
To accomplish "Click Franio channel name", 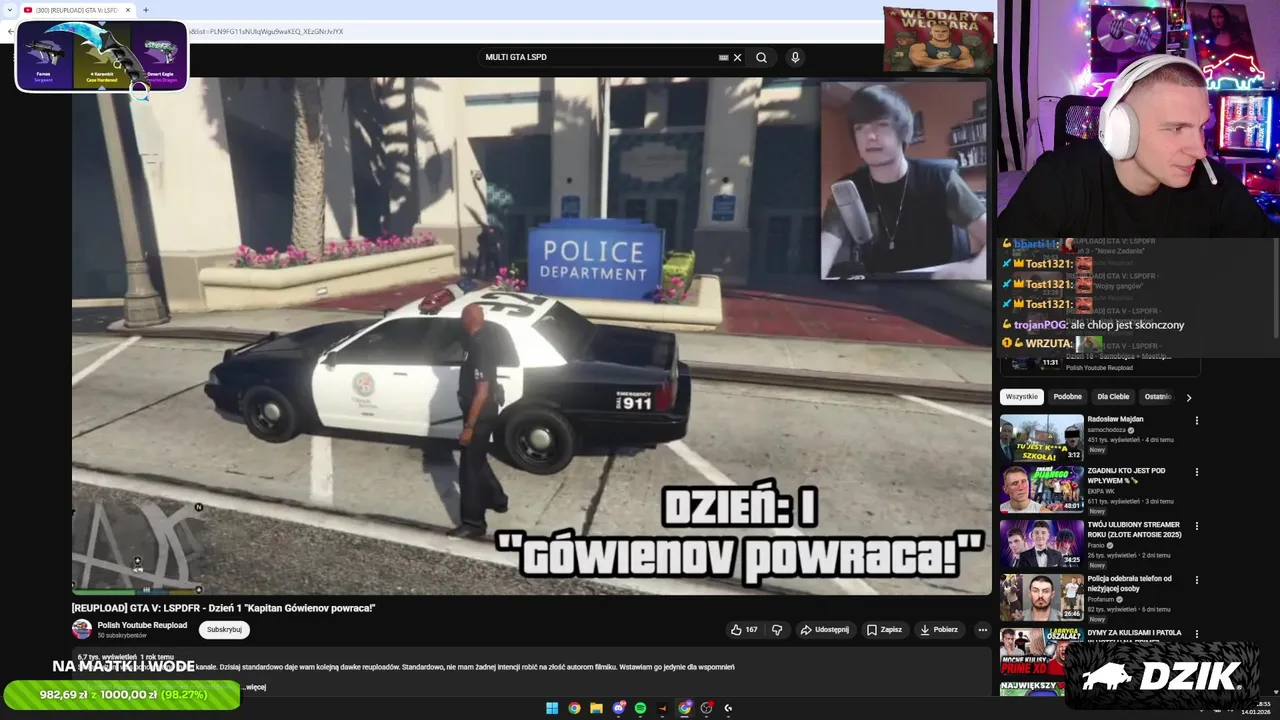I will (x=1097, y=545).
